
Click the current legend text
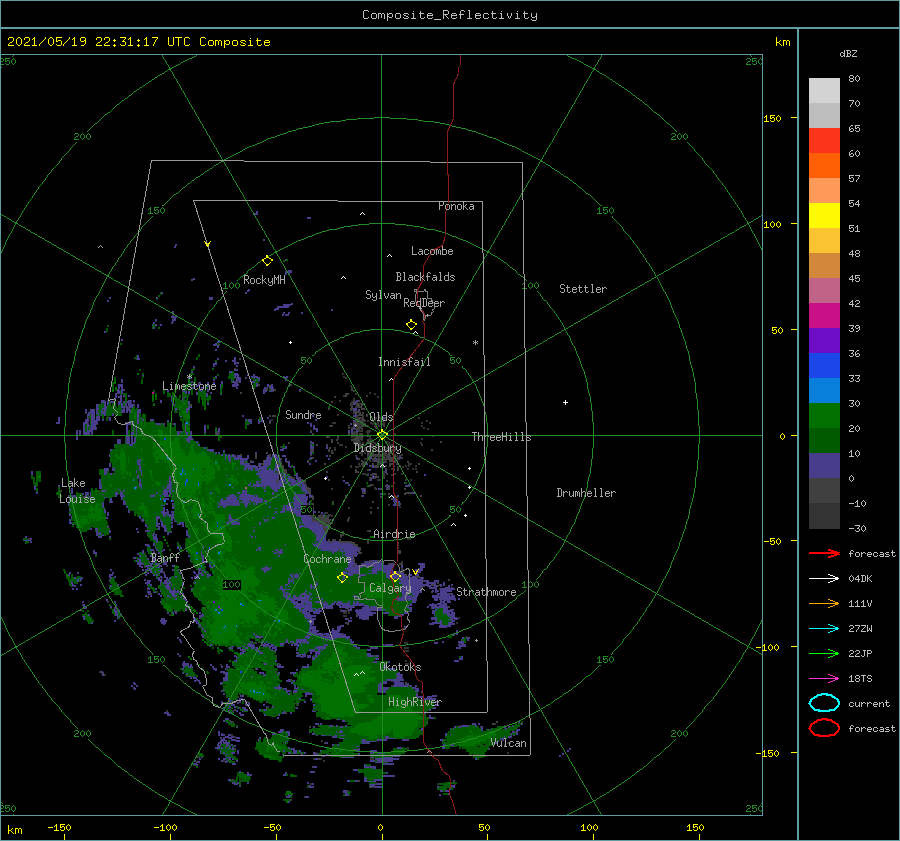click(x=869, y=704)
